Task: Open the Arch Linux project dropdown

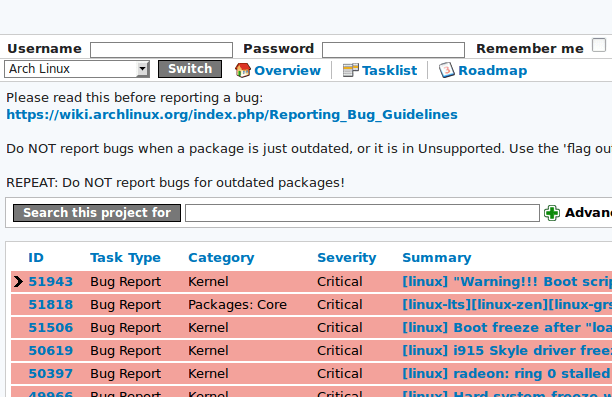Action: 77,69
